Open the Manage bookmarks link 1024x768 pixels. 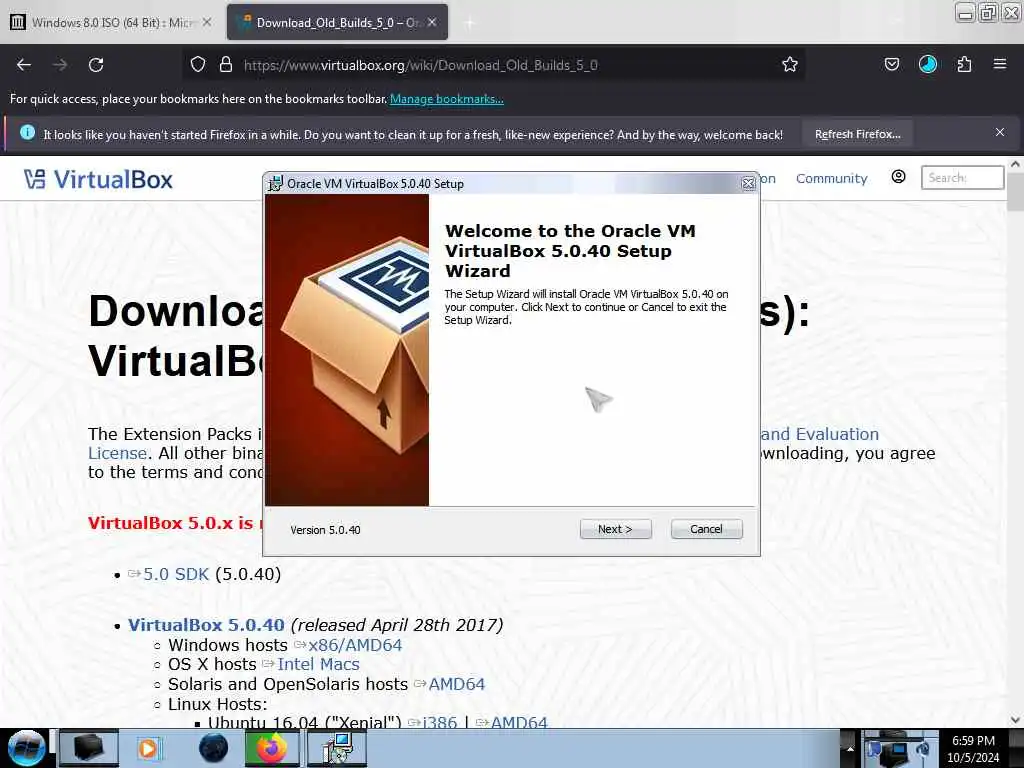[447, 99]
